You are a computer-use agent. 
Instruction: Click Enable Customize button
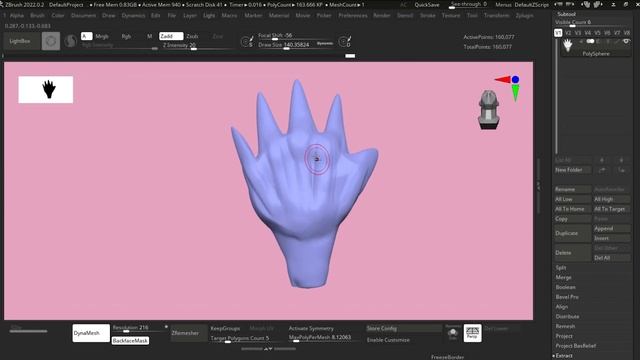(388, 340)
